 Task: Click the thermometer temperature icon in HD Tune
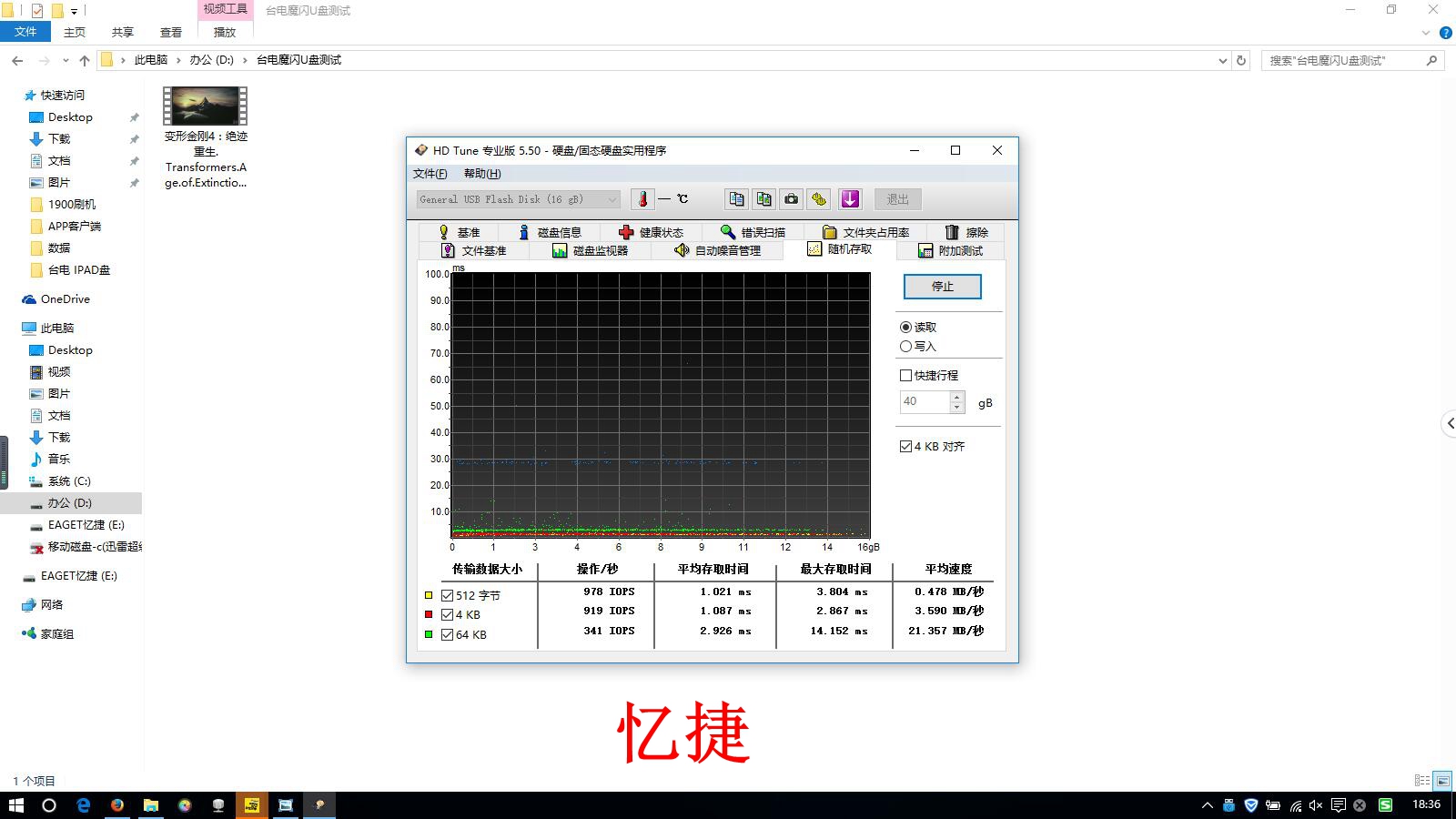tap(642, 199)
